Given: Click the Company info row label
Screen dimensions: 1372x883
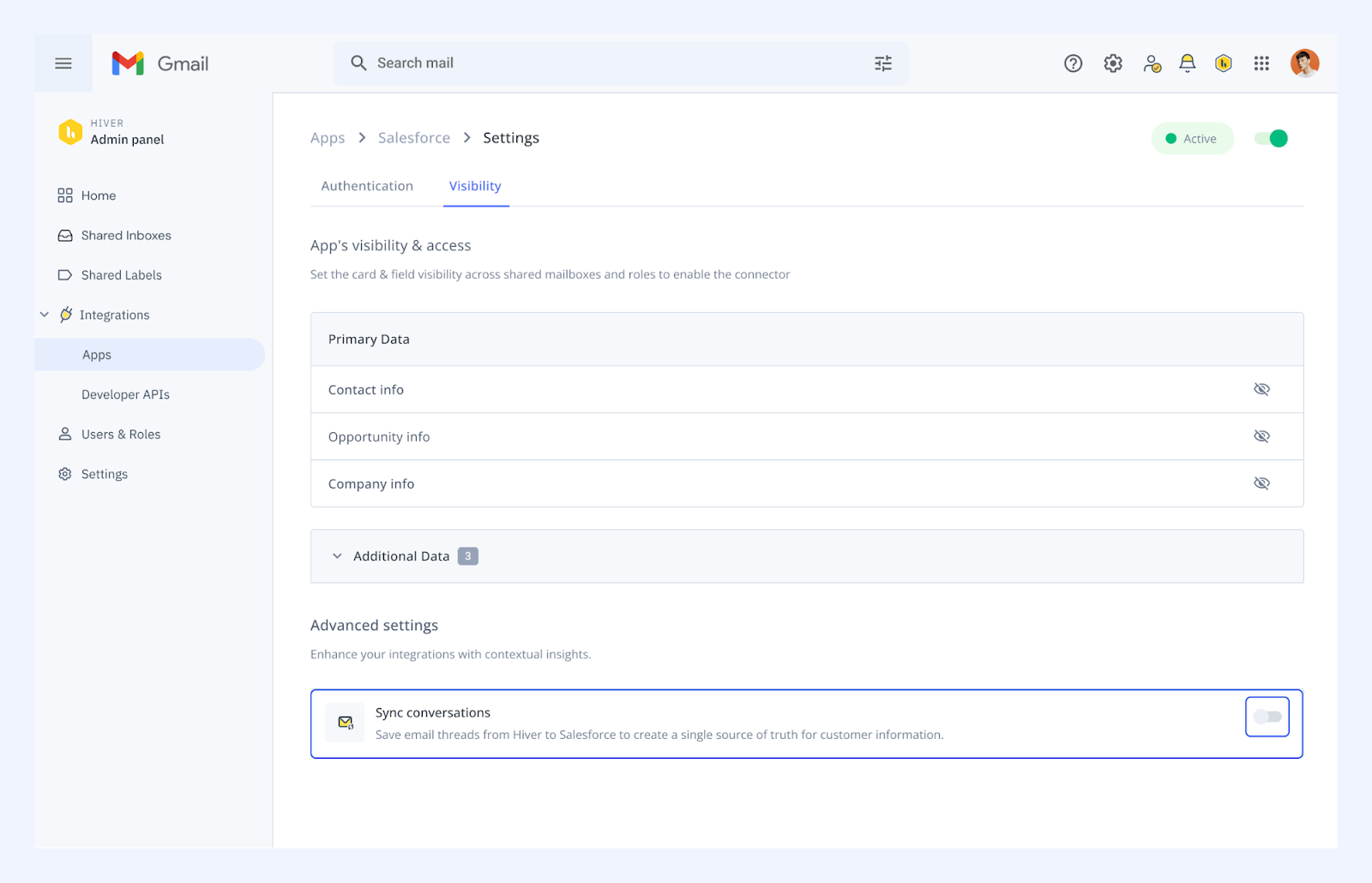Looking at the screenshot, I should pos(371,484).
